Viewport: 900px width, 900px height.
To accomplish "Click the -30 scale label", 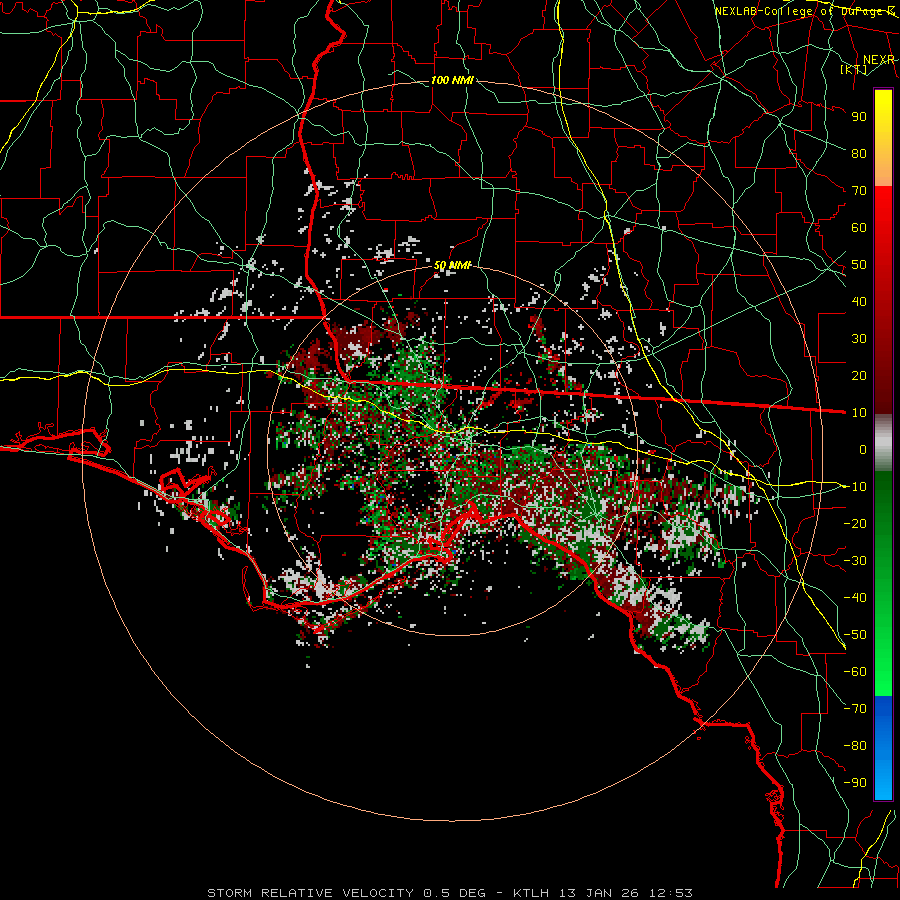I will [855, 561].
